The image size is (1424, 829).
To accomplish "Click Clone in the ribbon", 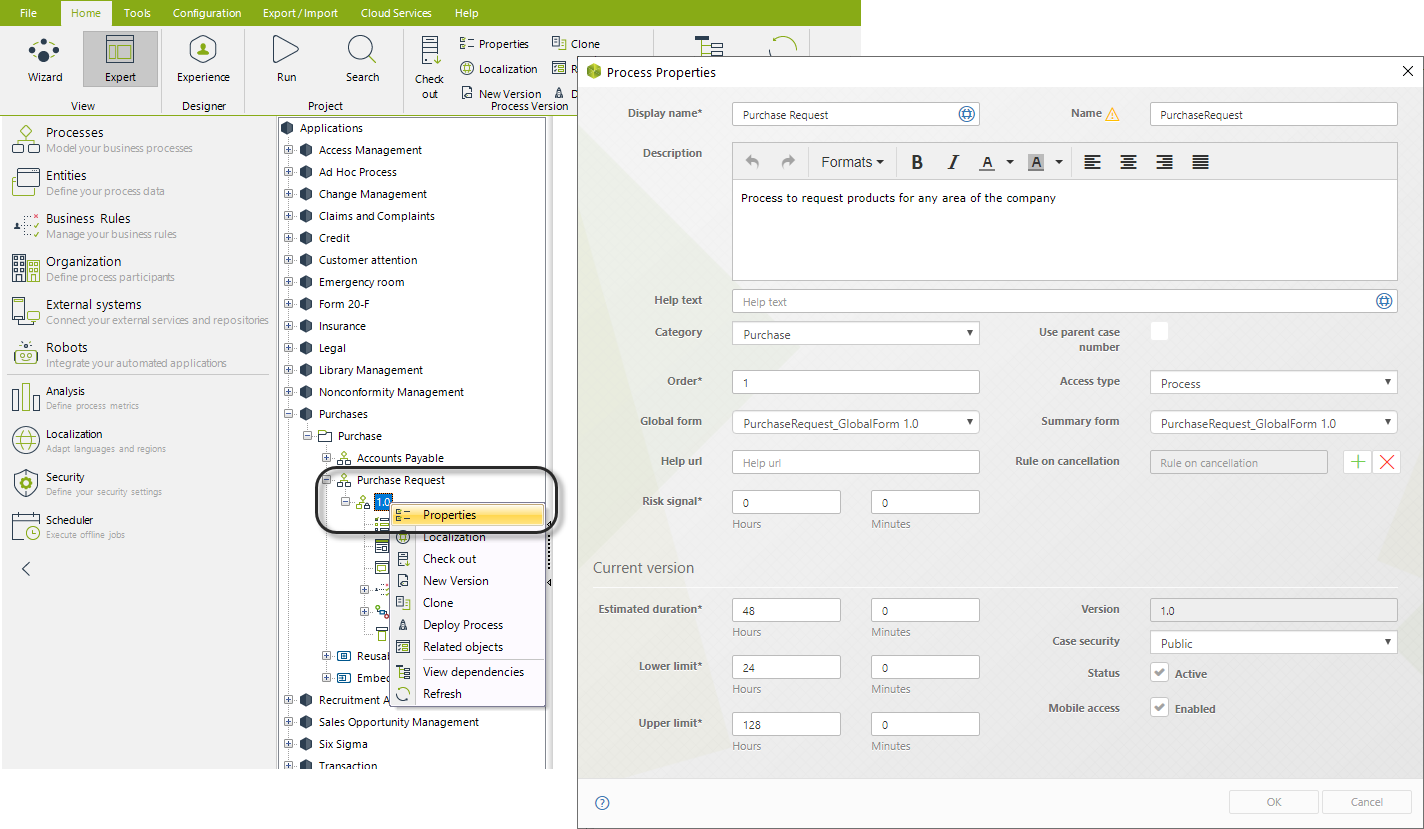I will pos(576,44).
